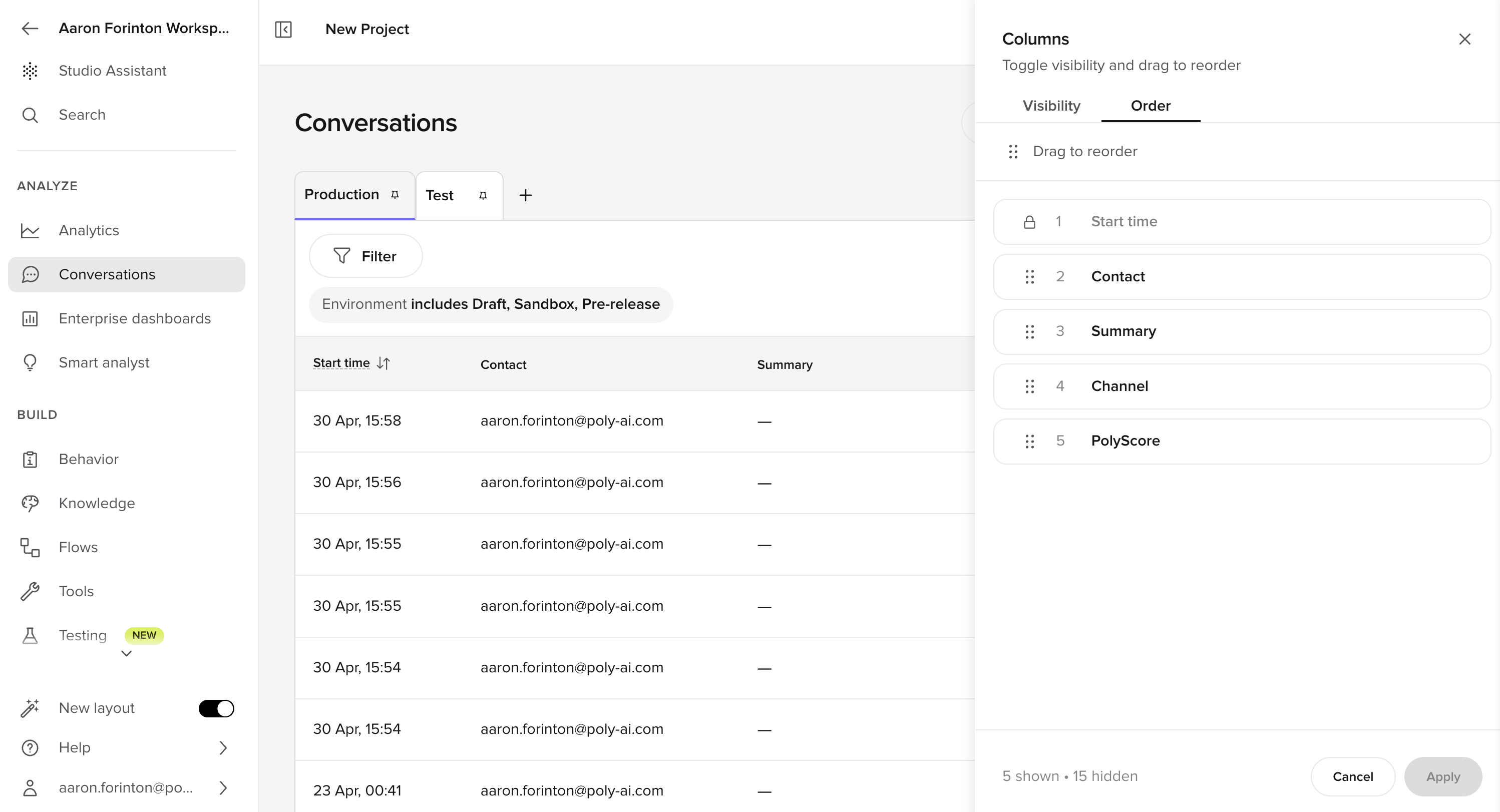The image size is (1500, 812).
Task: Grab the drag handle of Channel row
Action: (x=1029, y=386)
